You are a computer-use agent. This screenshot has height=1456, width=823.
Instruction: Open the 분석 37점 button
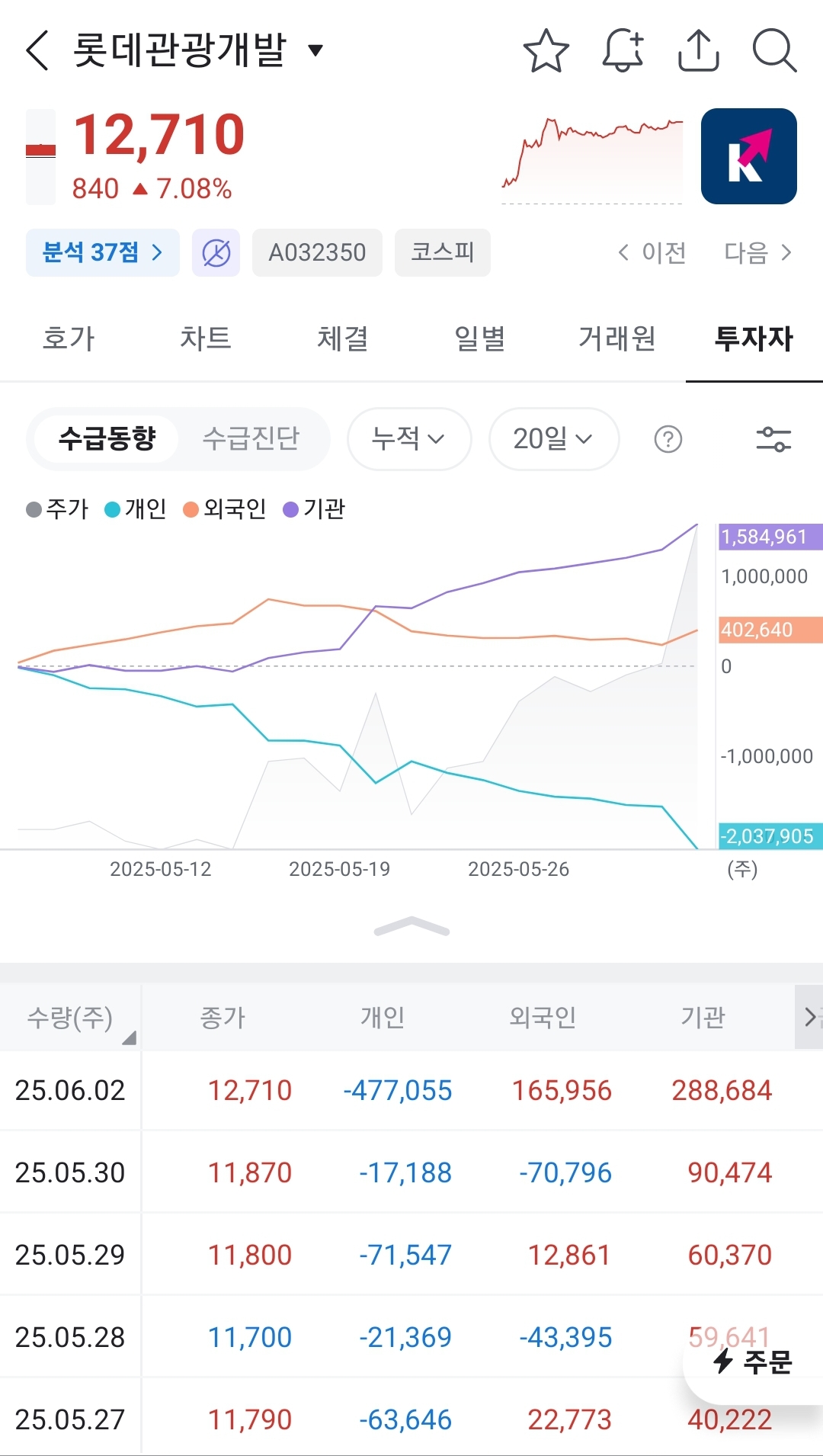(103, 252)
